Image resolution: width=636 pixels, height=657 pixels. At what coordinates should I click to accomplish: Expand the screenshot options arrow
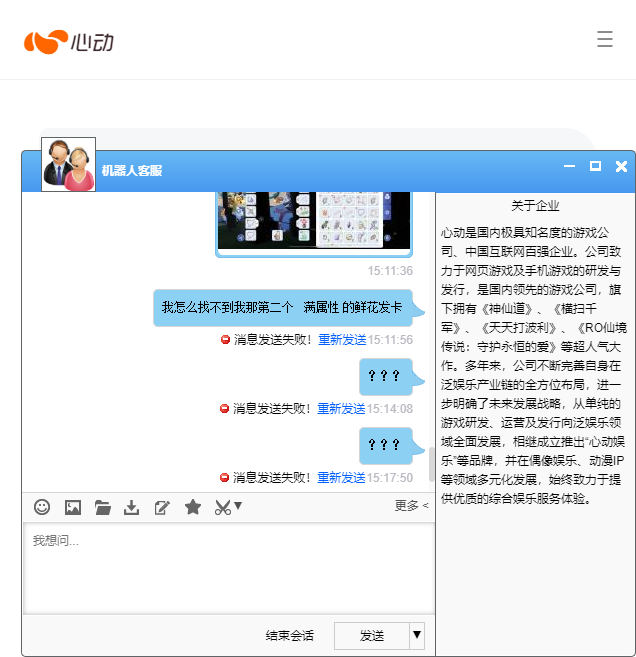[x=238, y=505]
